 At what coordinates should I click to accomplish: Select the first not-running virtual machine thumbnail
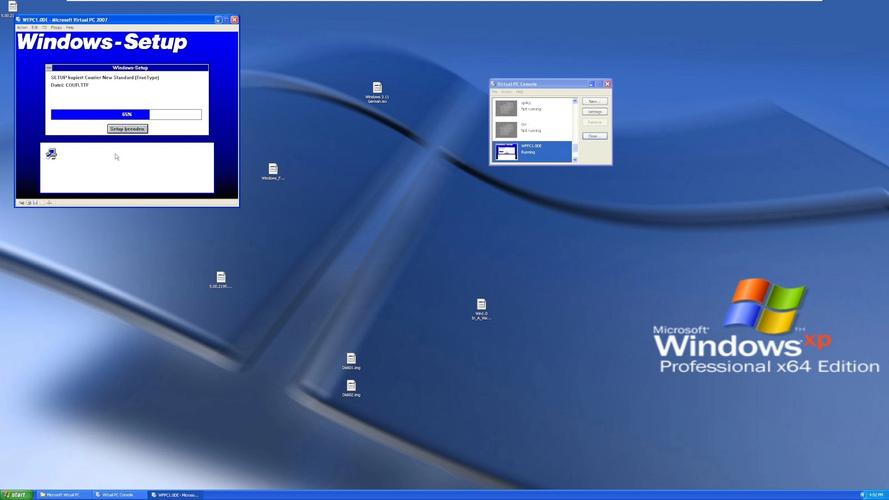click(x=506, y=108)
